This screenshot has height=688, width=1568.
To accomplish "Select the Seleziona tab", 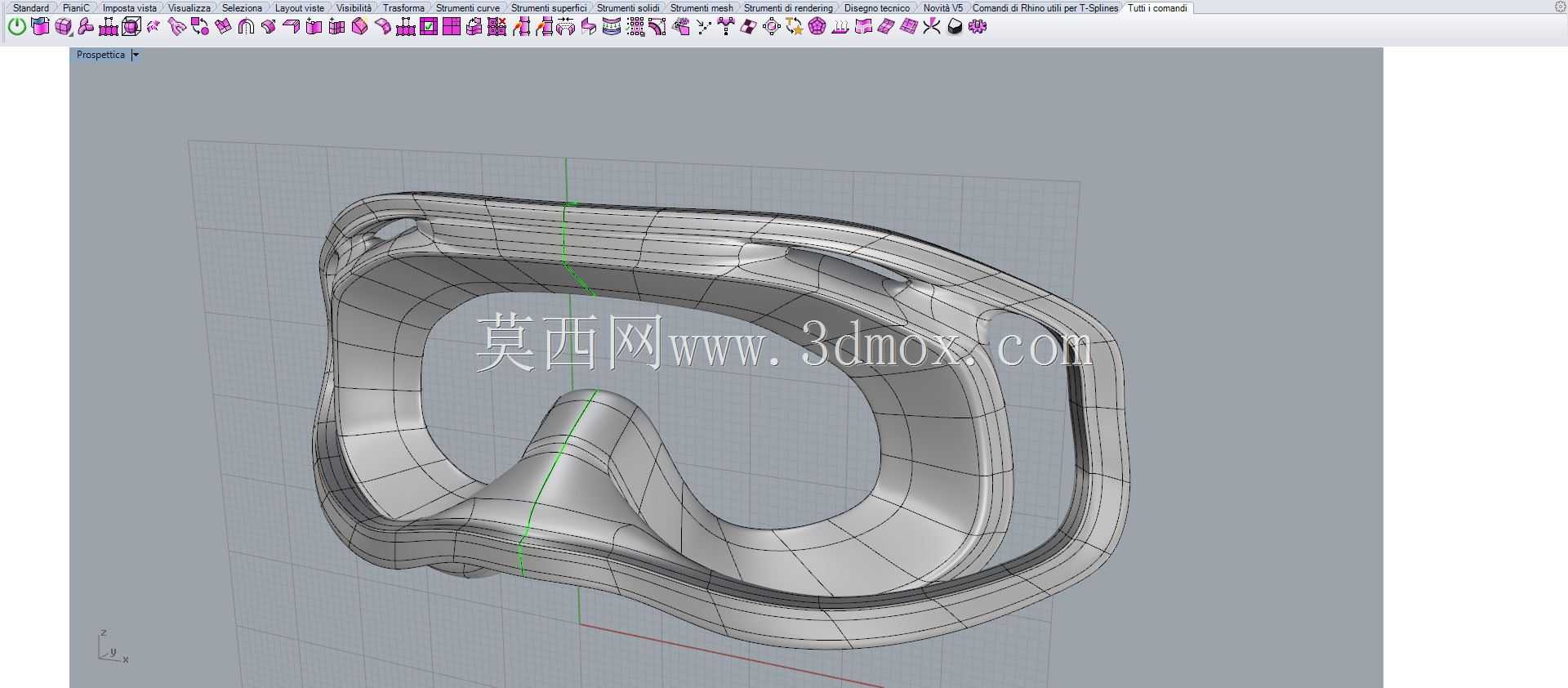I will 242,7.
